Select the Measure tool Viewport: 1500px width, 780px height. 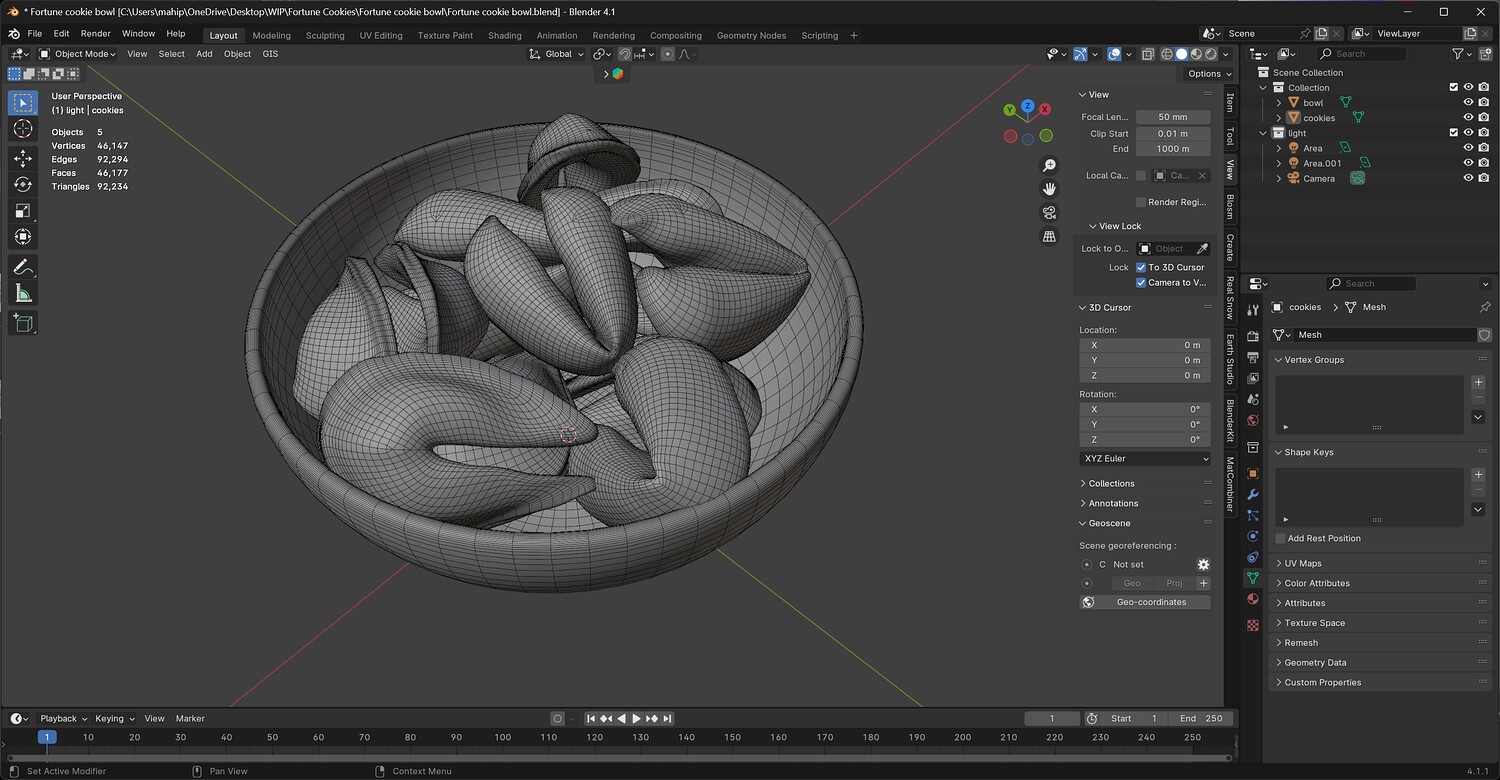click(x=23, y=293)
